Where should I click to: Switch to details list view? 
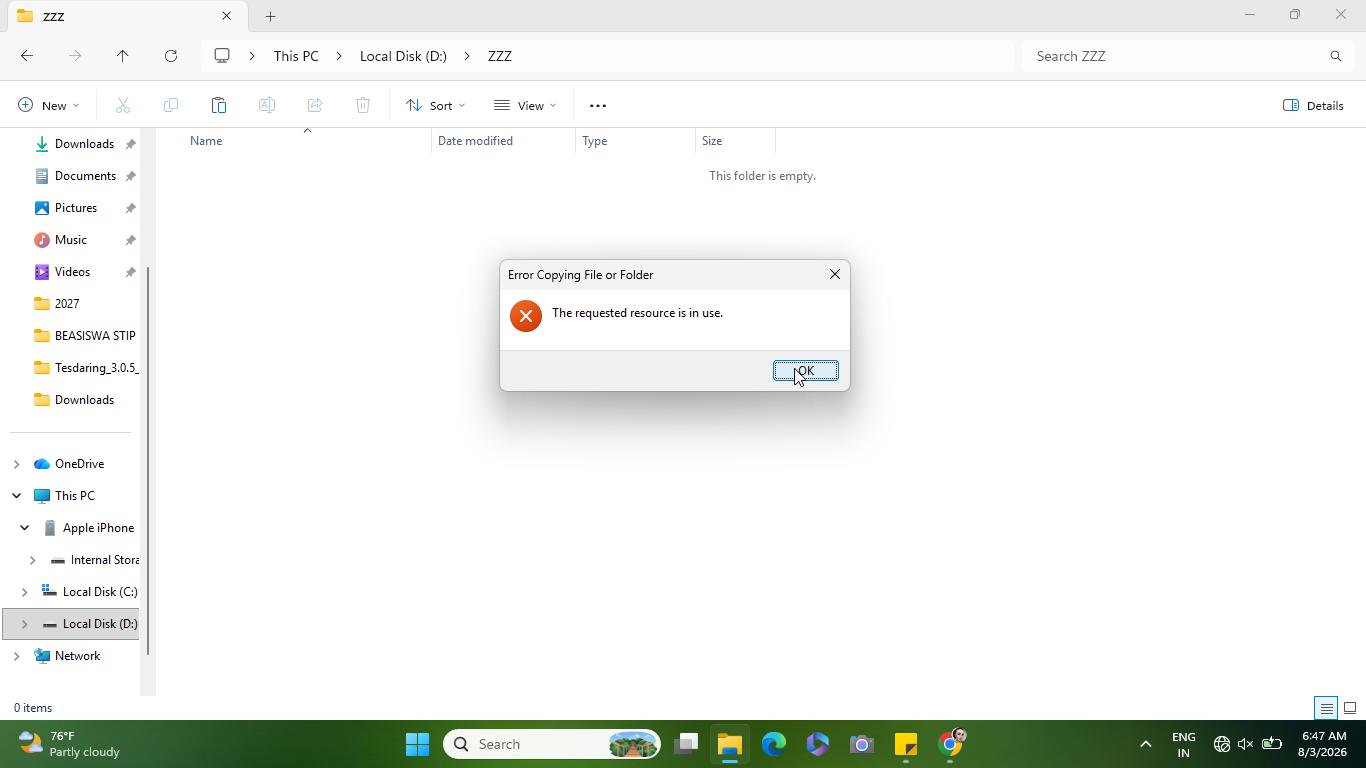(x=1326, y=708)
